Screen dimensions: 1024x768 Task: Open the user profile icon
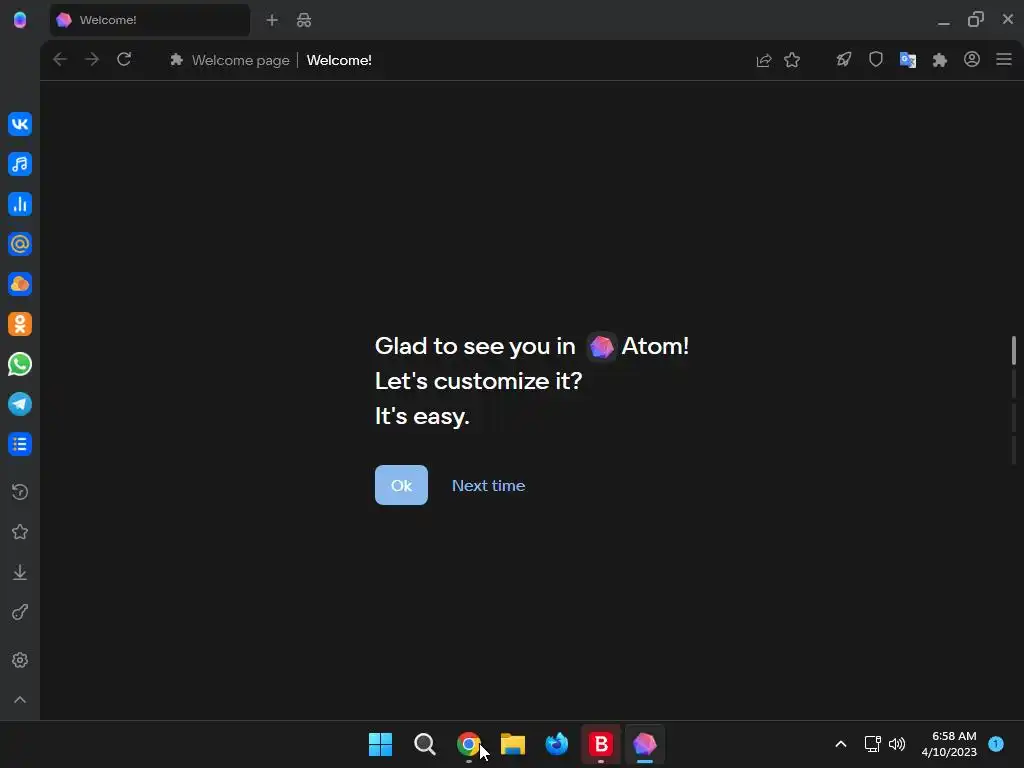click(x=972, y=59)
